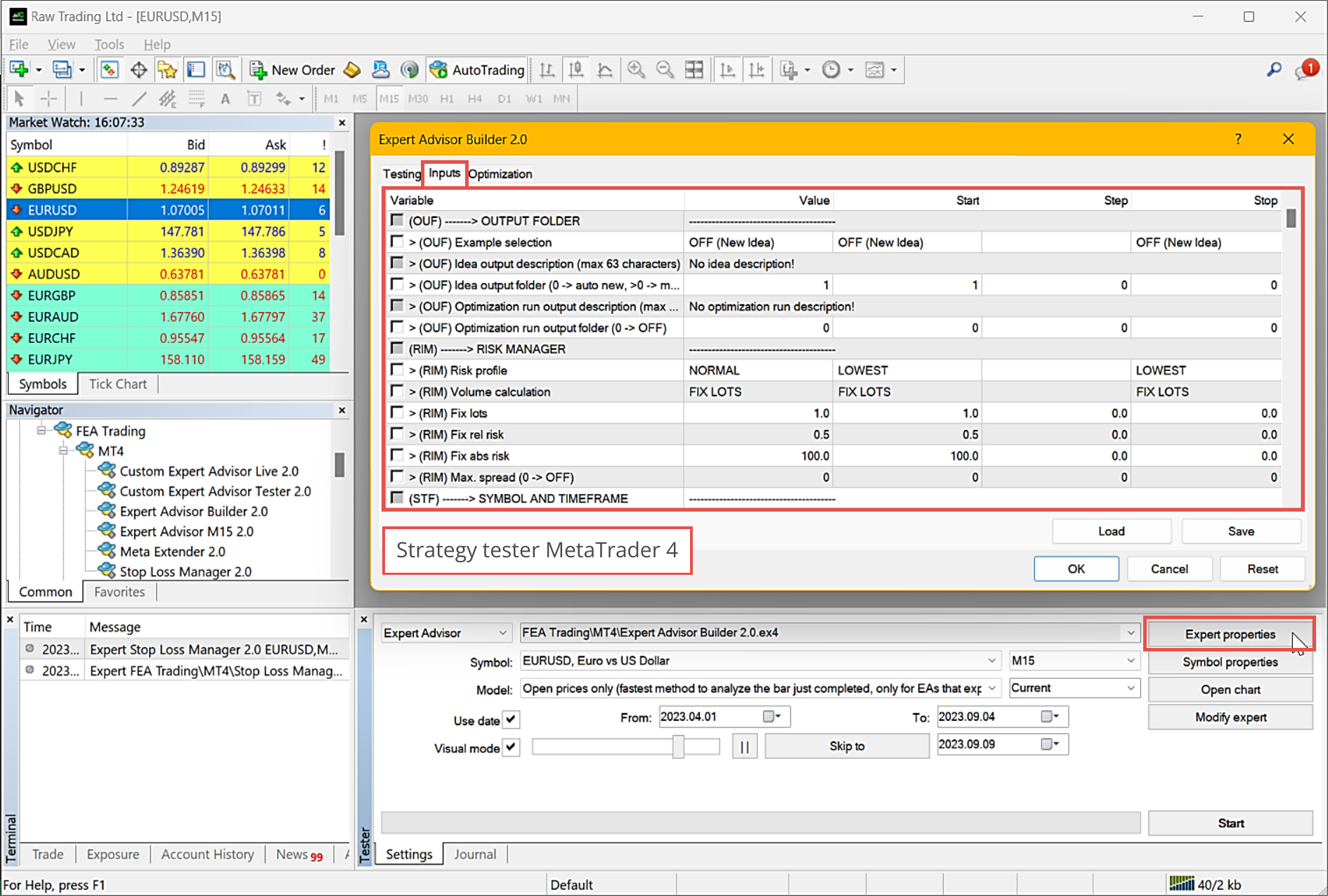The width and height of the screenshot is (1328, 896).
Task: Switch chart to candlesticks icon
Action: click(575, 70)
